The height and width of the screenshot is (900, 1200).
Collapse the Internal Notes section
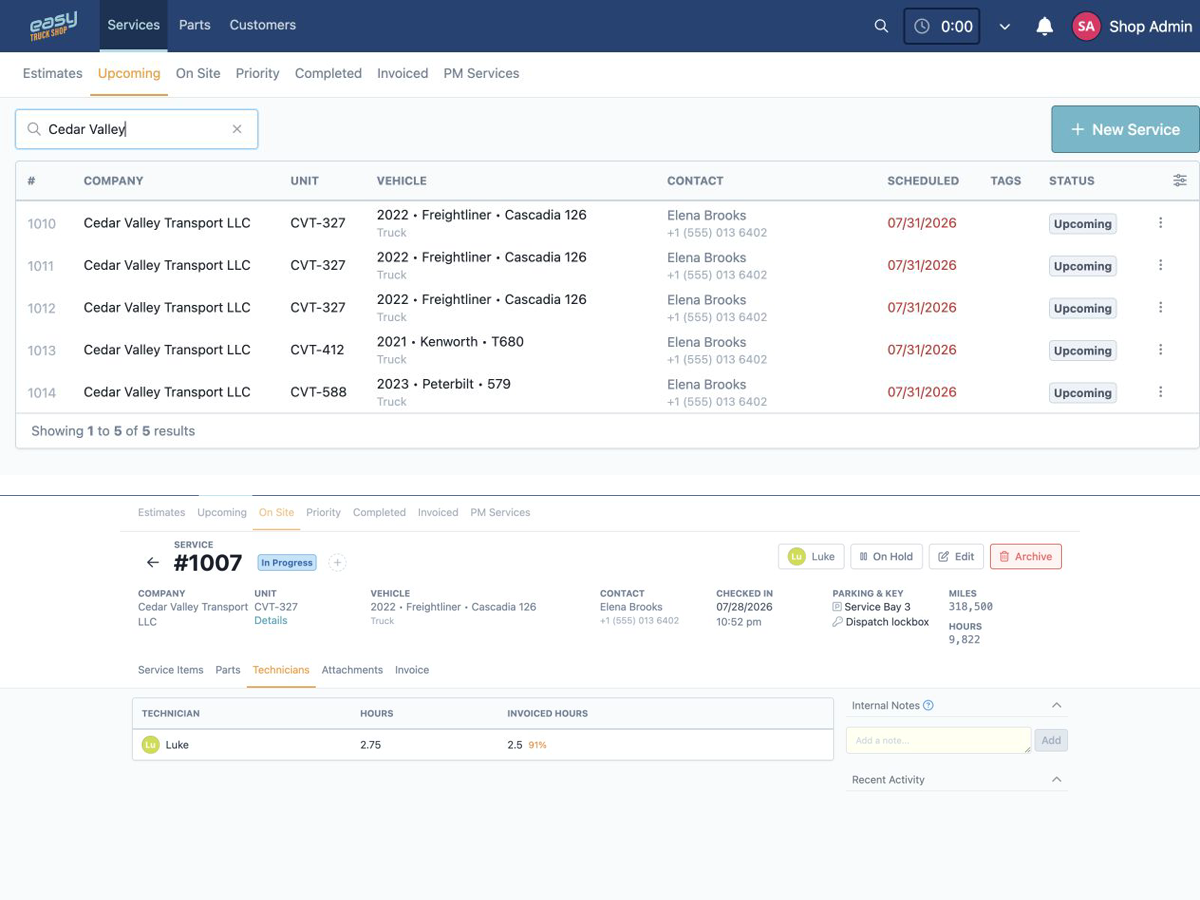point(1056,705)
